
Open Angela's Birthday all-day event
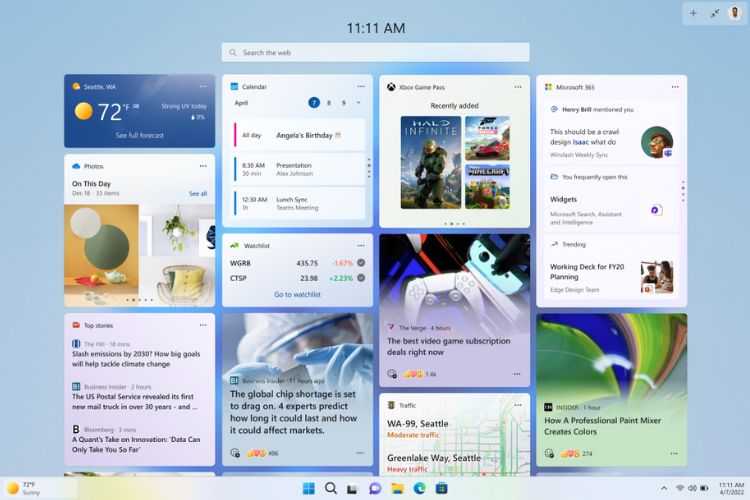point(299,135)
